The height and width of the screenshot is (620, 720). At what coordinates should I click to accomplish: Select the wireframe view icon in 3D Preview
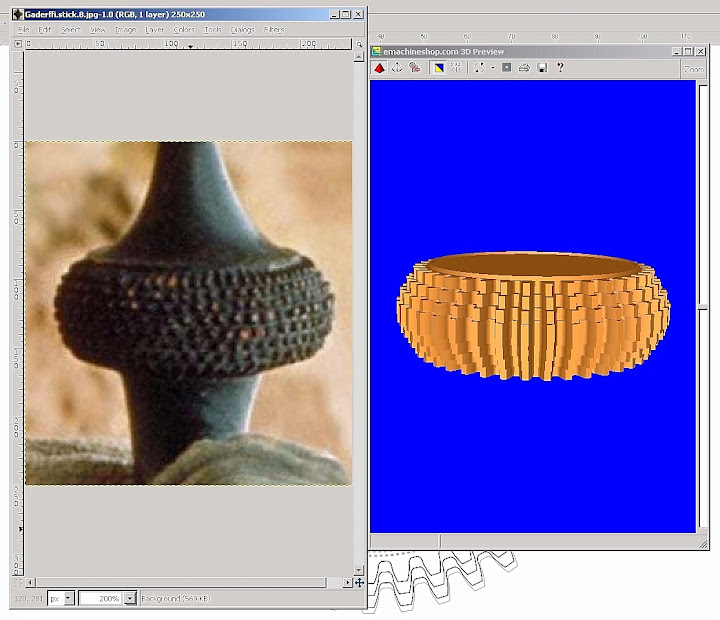pos(397,68)
